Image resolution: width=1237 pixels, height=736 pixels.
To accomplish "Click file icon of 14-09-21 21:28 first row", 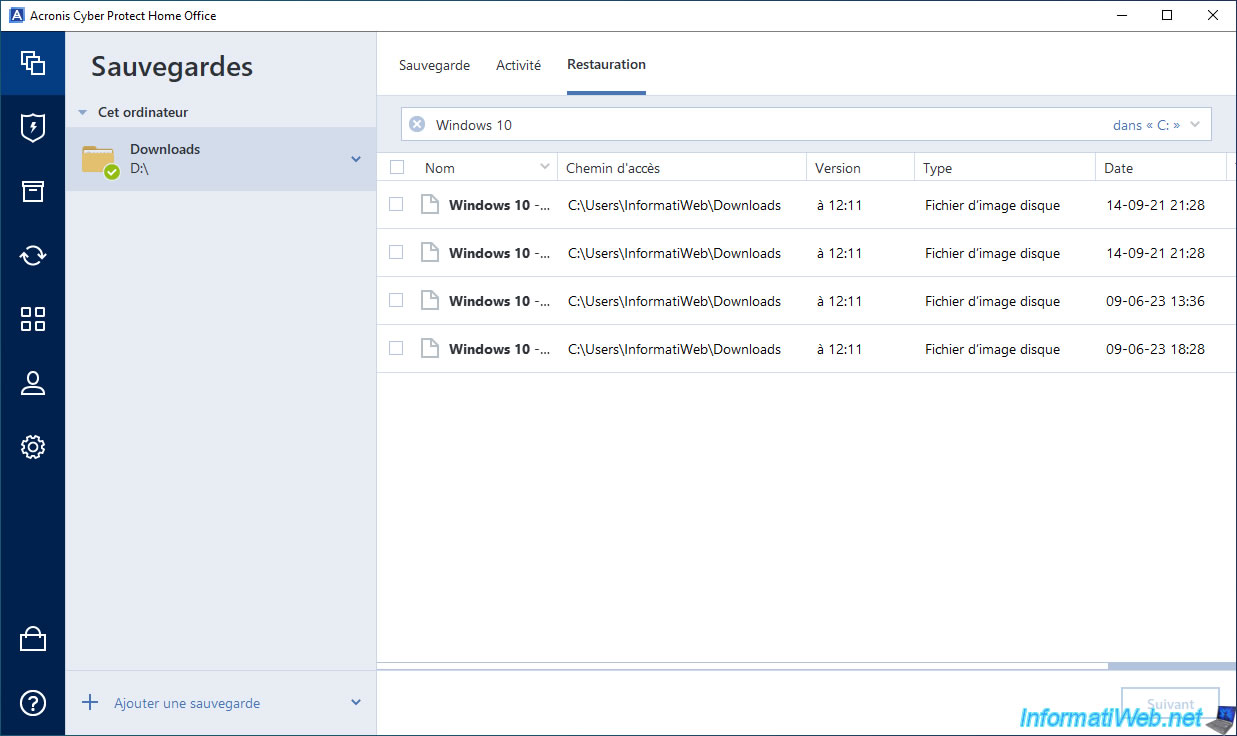I will tap(430, 205).
